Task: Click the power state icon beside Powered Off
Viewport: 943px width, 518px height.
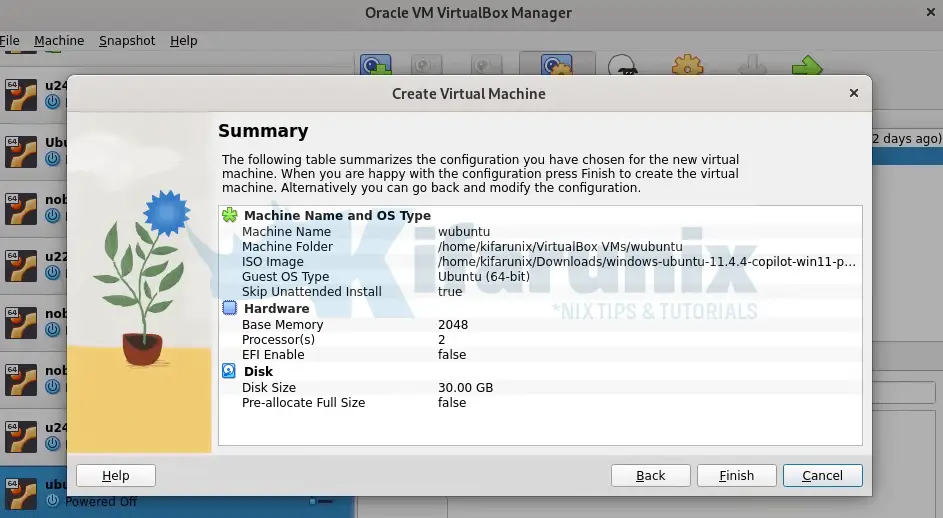Action: coord(53,501)
